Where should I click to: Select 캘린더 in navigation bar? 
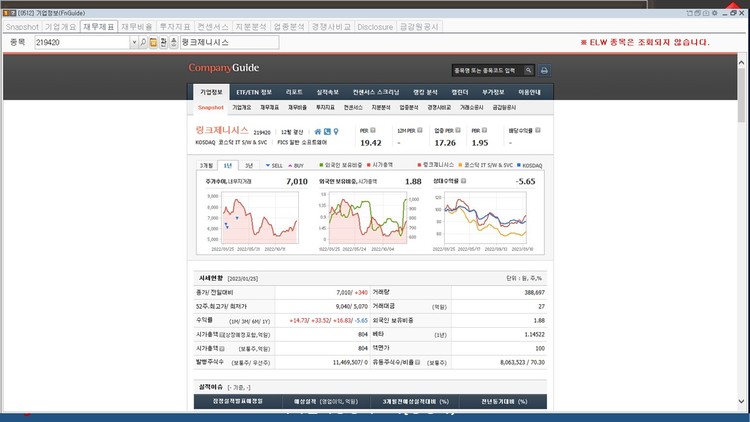coord(460,92)
